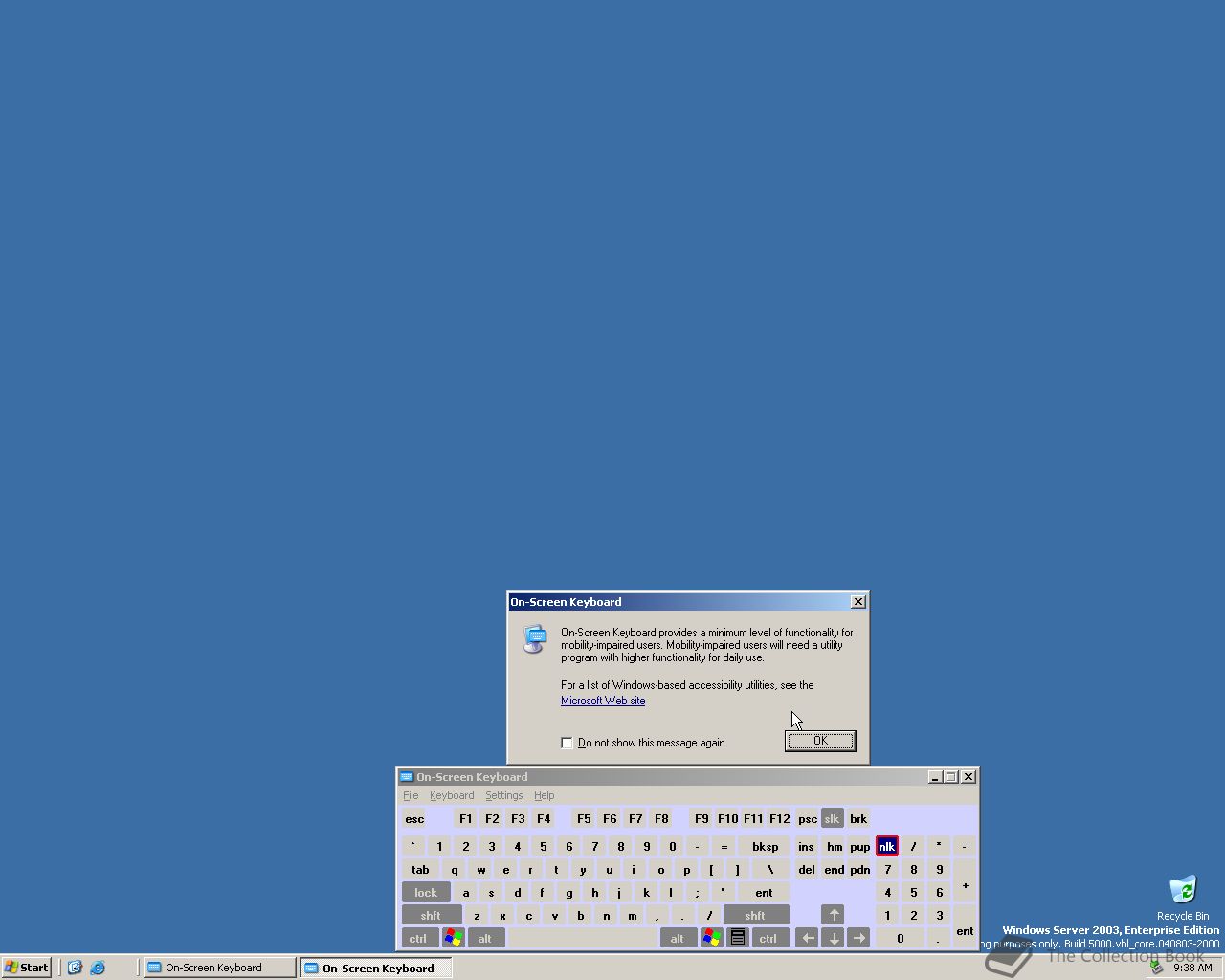Click the end key

coord(834,869)
